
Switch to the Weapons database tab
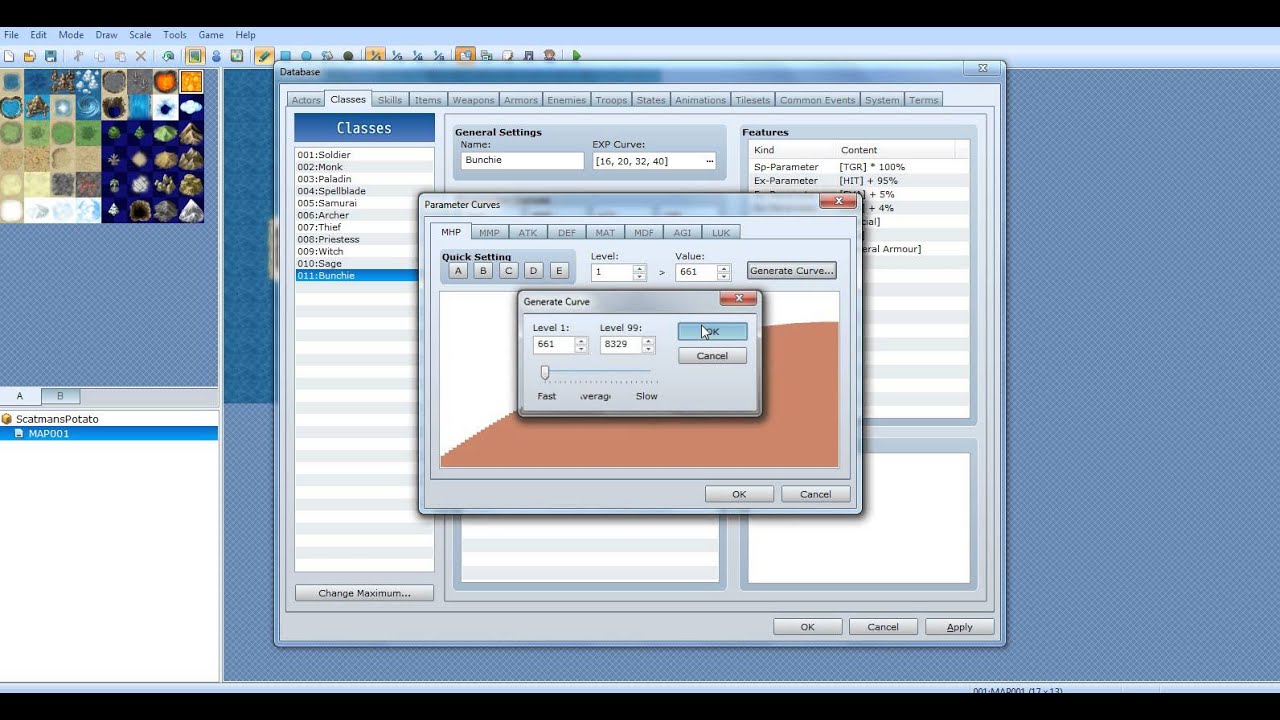[x=473, y=100]
